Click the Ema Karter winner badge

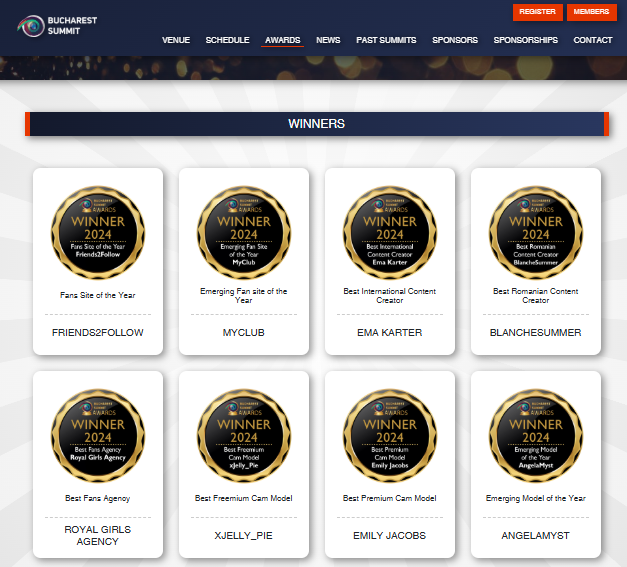[x=390, y=231]
